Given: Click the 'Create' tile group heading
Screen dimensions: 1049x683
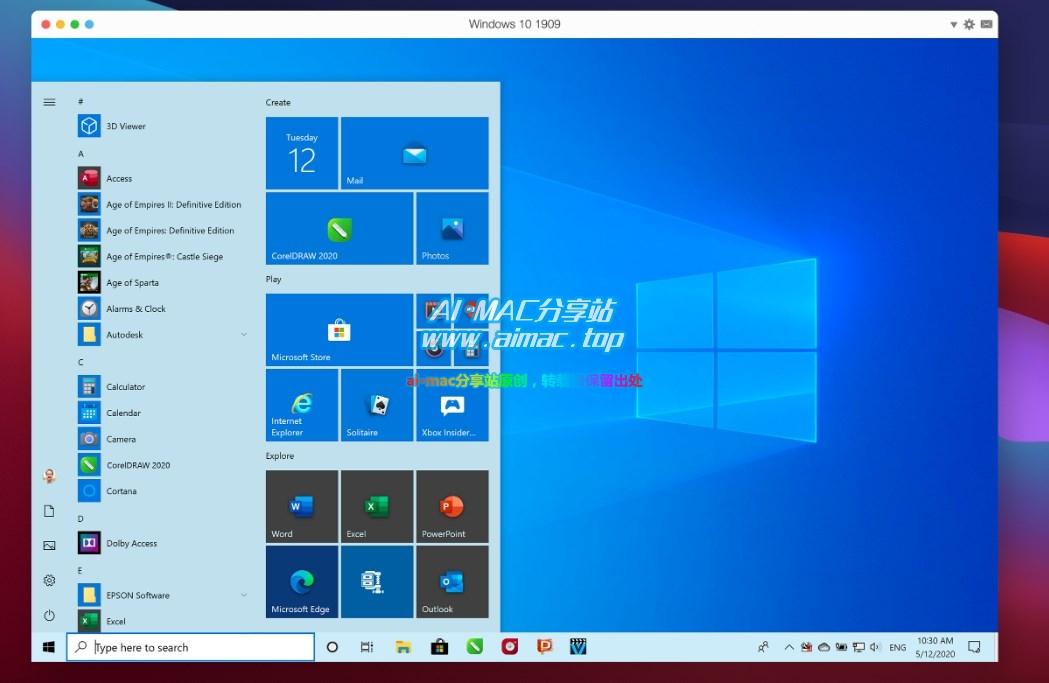Looking at the screenshot, I should pyautogui.click(x=278, y=102).
